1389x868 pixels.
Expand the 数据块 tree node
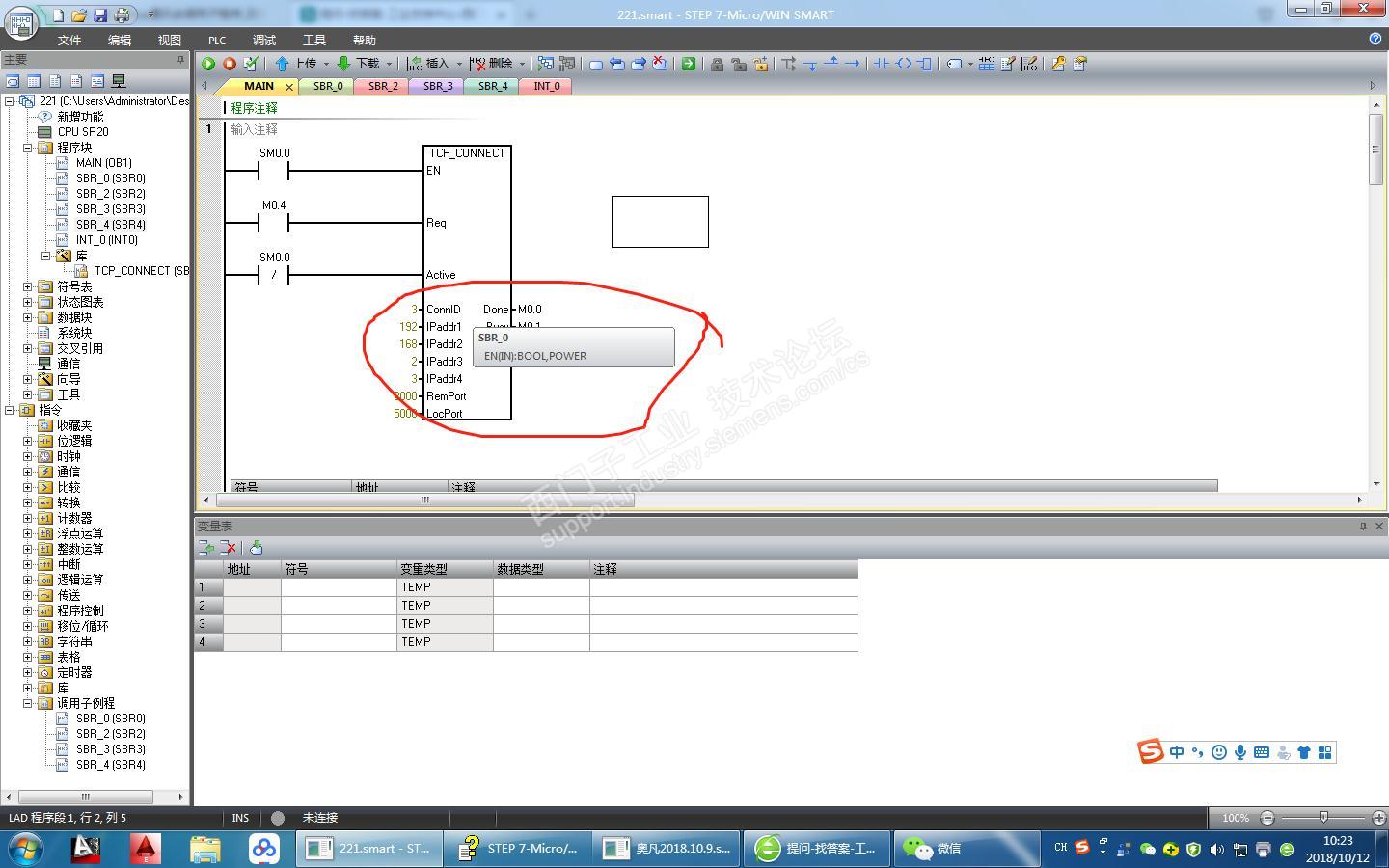click(x=28, y=317)
